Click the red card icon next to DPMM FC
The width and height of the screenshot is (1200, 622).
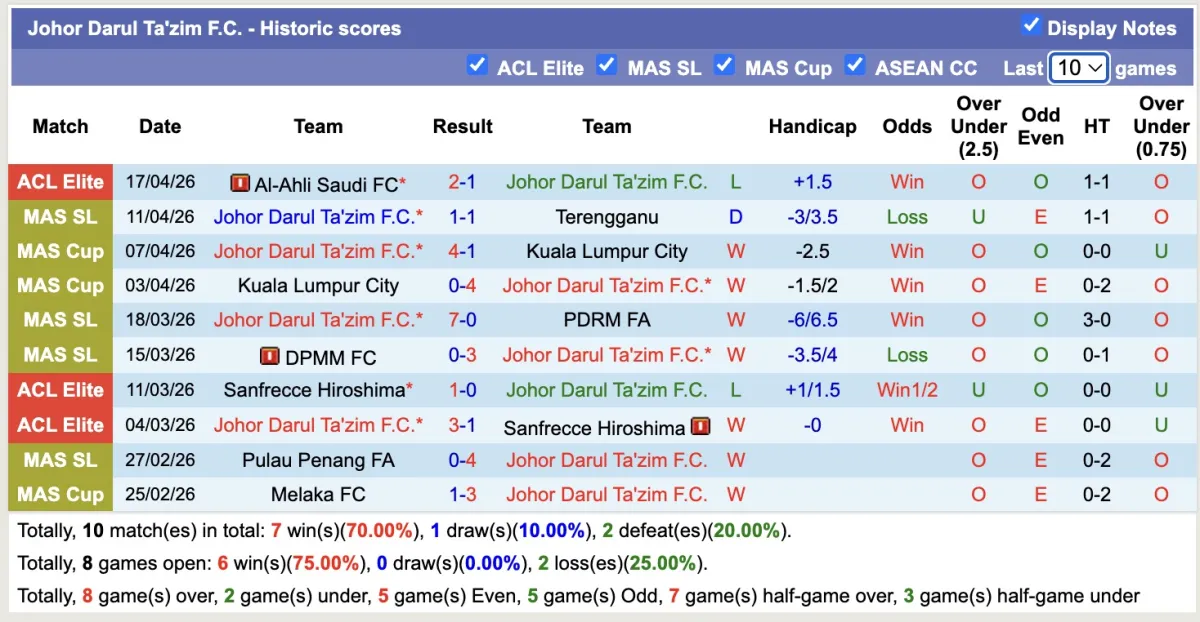[x=270, y=356]
